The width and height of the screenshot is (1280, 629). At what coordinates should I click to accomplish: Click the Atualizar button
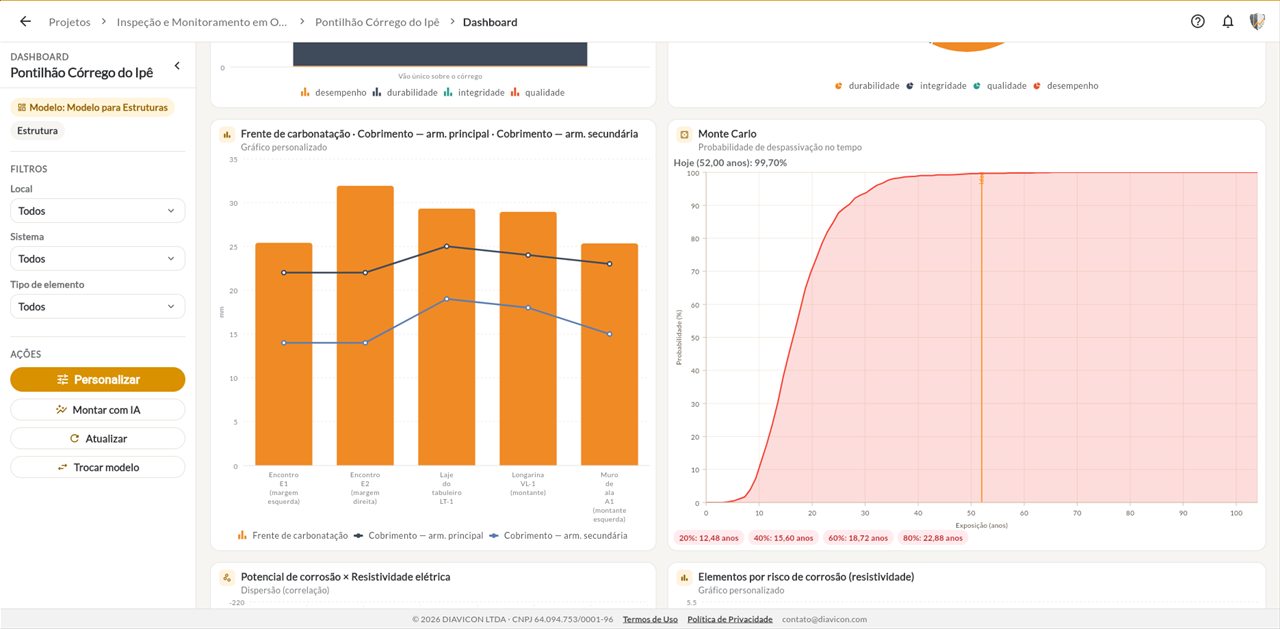coord(97,439)
